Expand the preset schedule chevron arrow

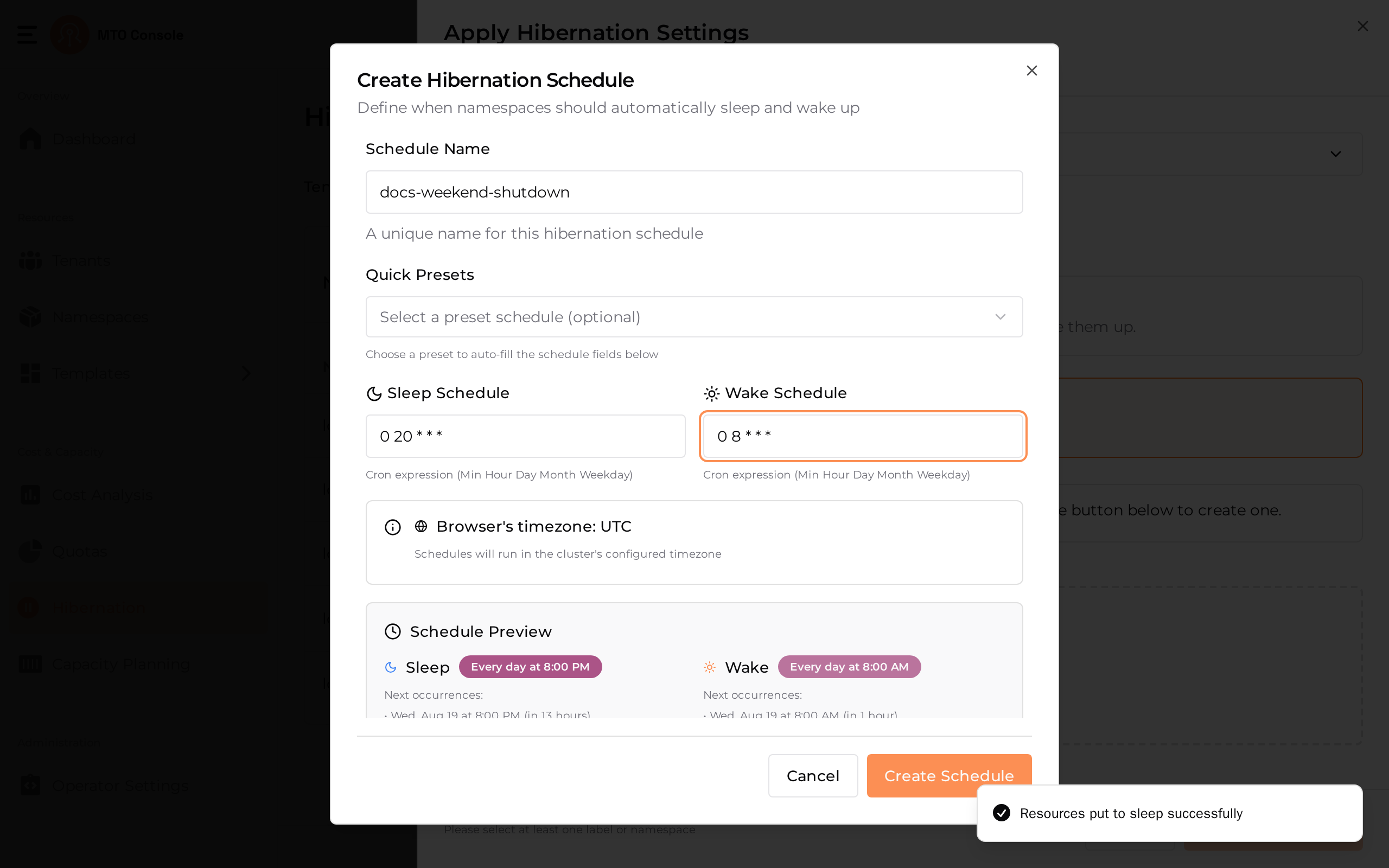pos(1001,317)
